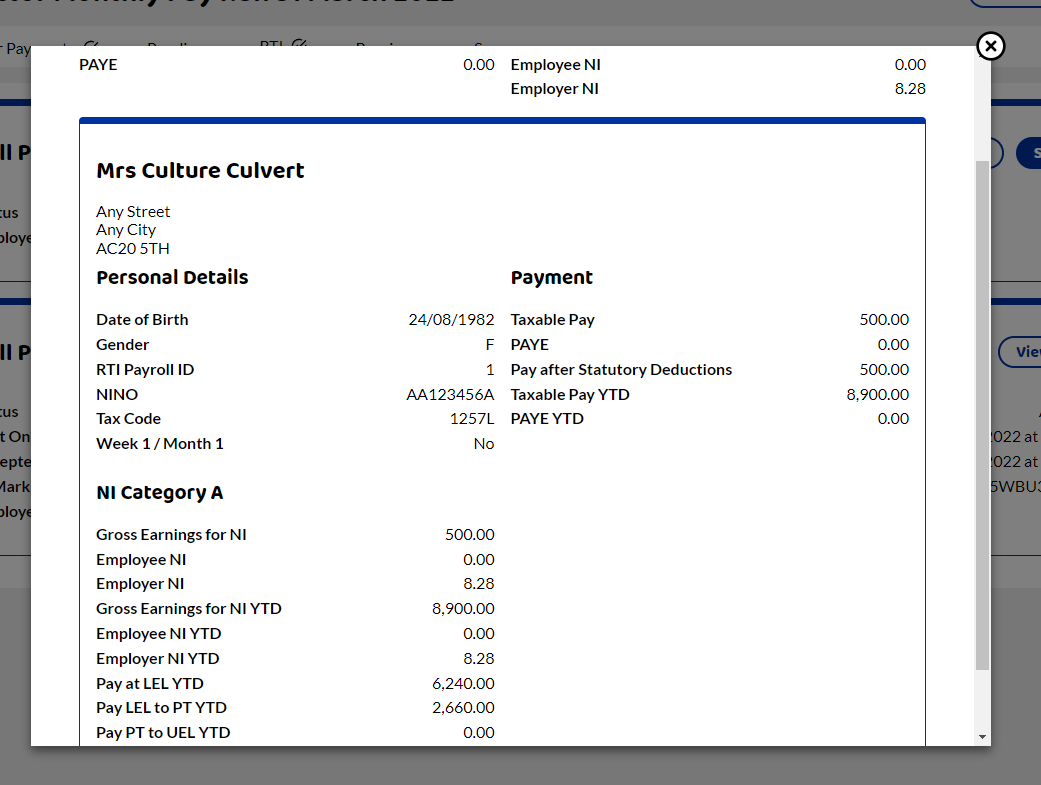Viewport: 1041px width, 785px height.
Task: Click the Week 1 / Month 1 value No
Action: pyautogui.click(x=484, y=443)
